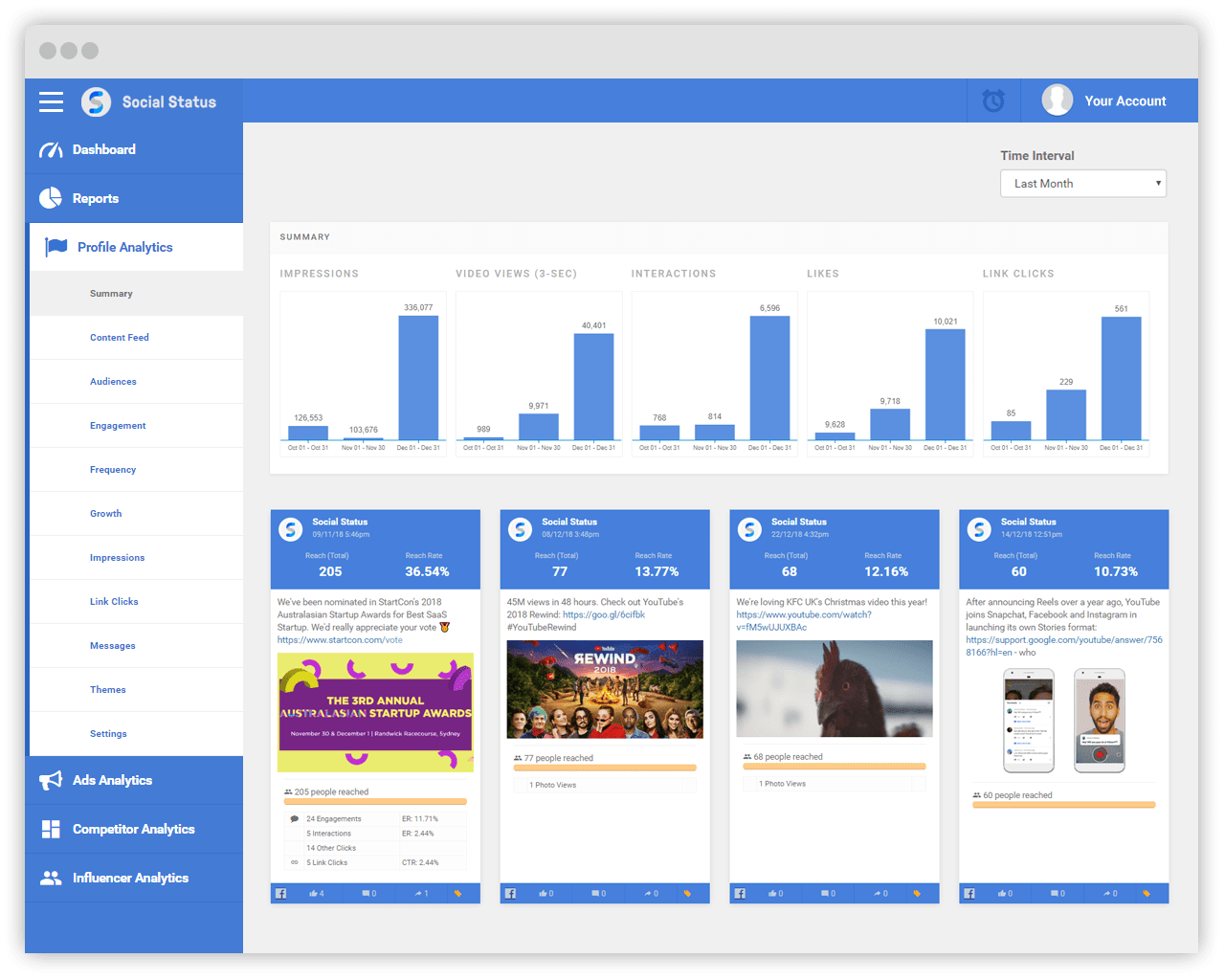Select the Profile Analytics section

(x=136, y=247)
